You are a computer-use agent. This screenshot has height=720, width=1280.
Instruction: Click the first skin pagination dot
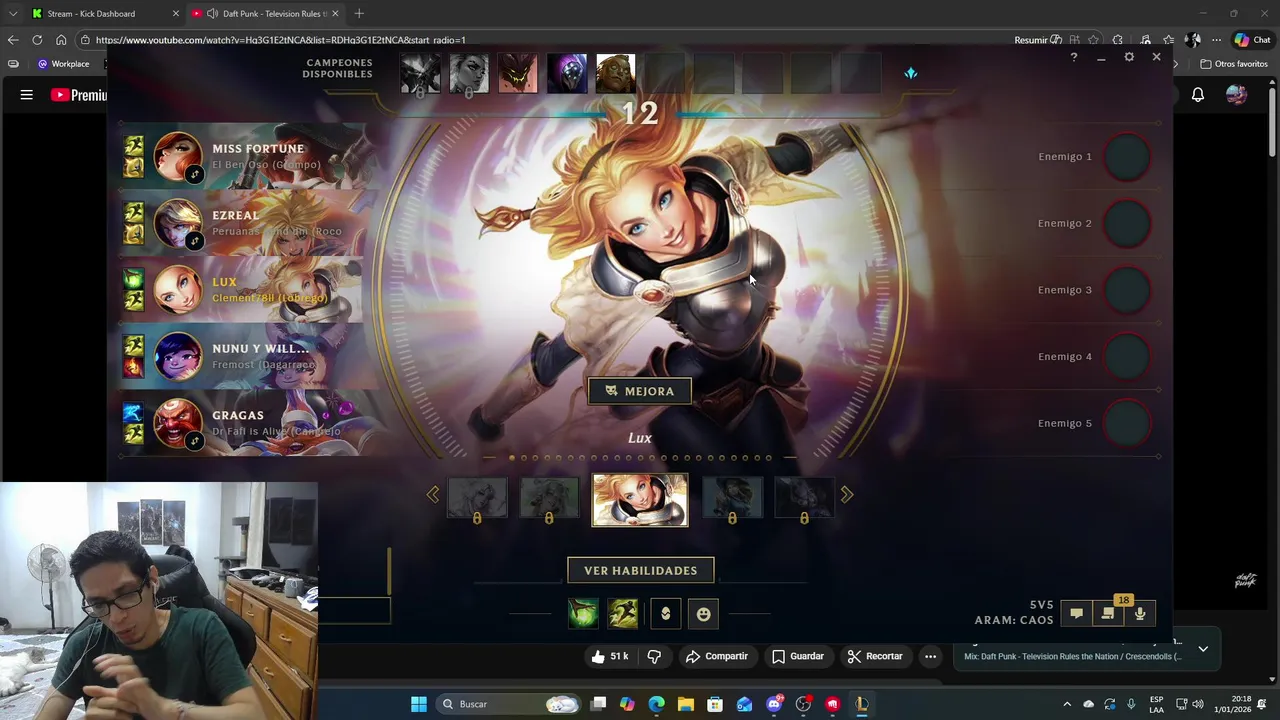click(512, 458)
